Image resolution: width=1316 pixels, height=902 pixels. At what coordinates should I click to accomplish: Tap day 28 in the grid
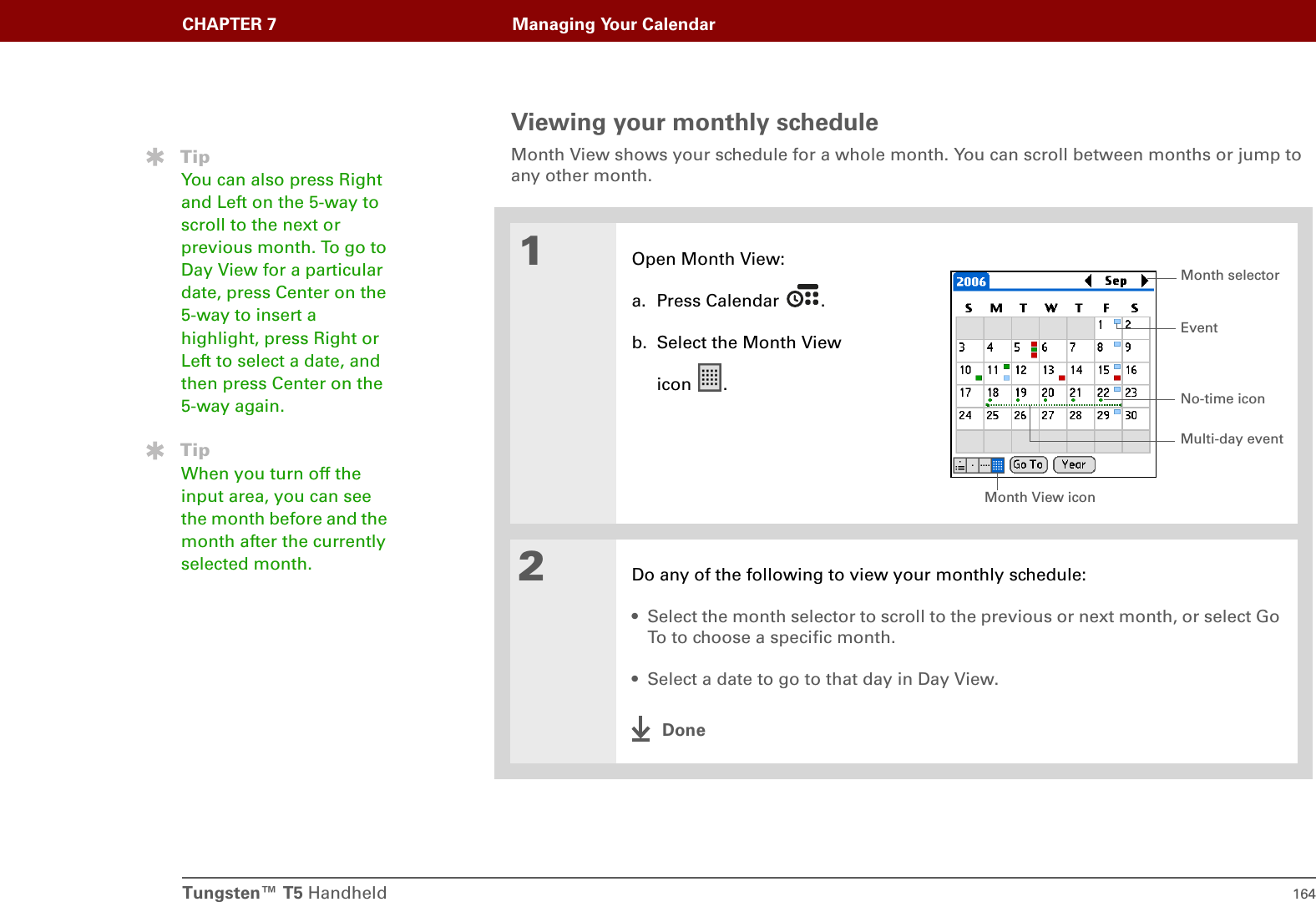[x=1081, y=418]
